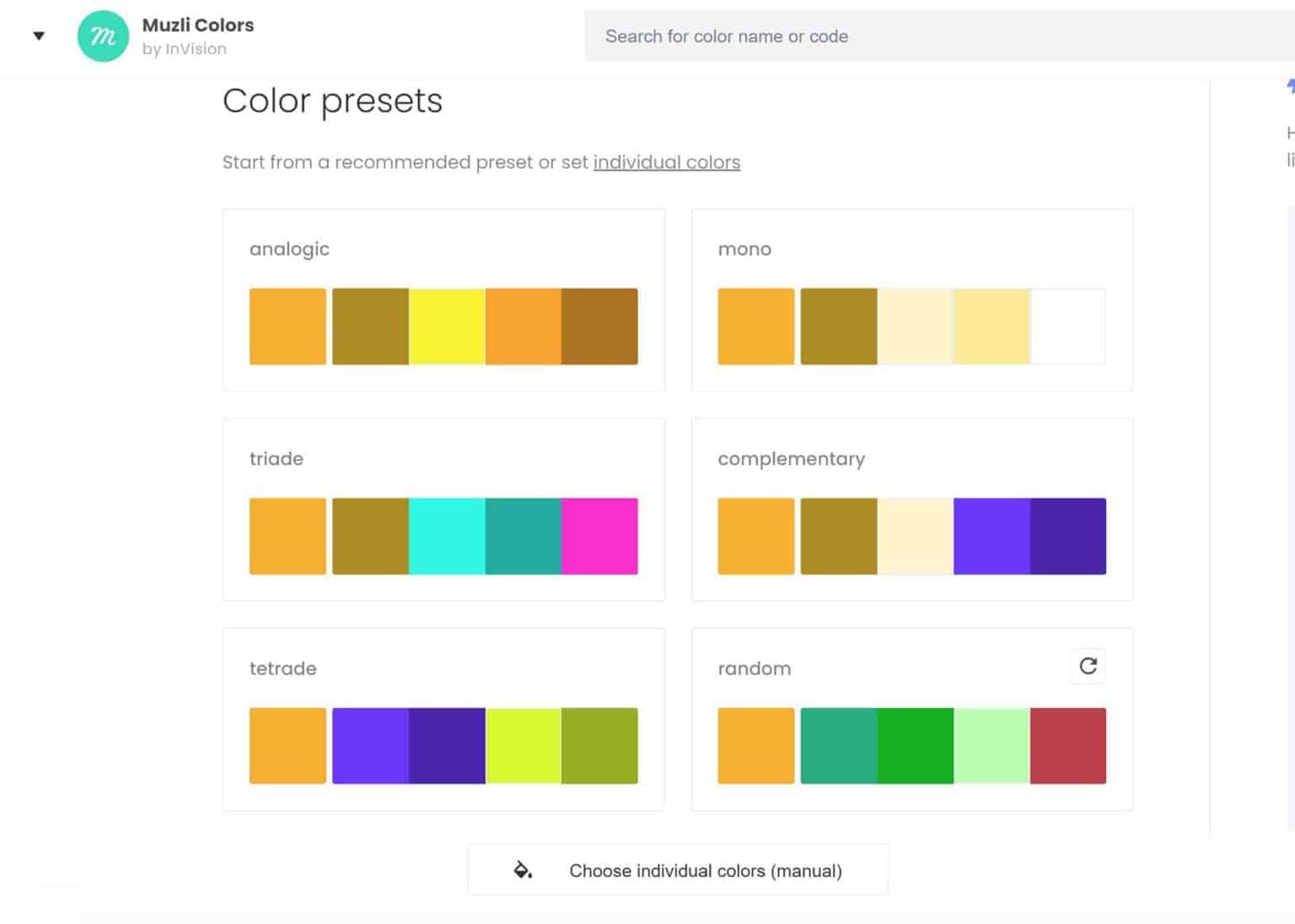
Task: Click the magenta swatch in the triade palette
Action: tap(599, 536)
